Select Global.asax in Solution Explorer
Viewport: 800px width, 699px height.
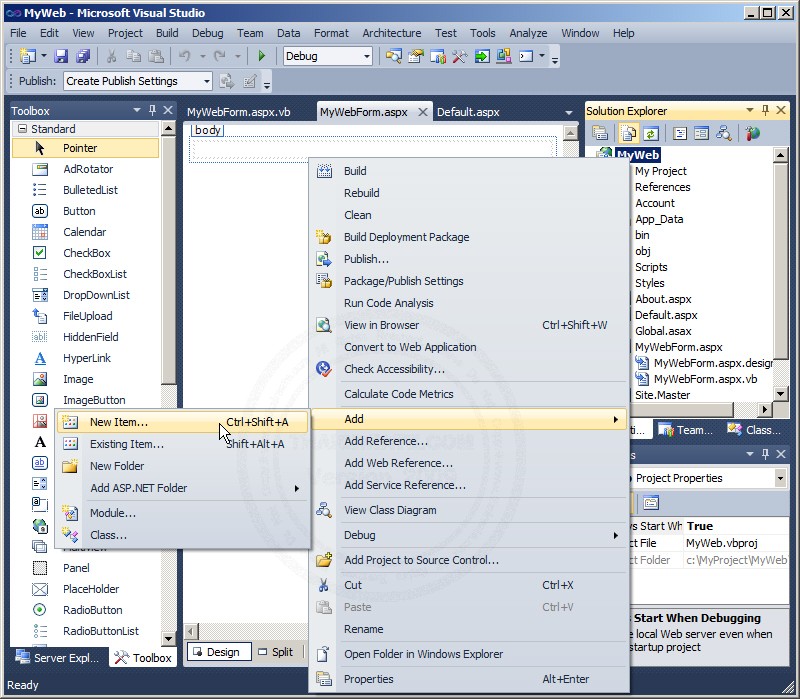[x=662, y=331]
